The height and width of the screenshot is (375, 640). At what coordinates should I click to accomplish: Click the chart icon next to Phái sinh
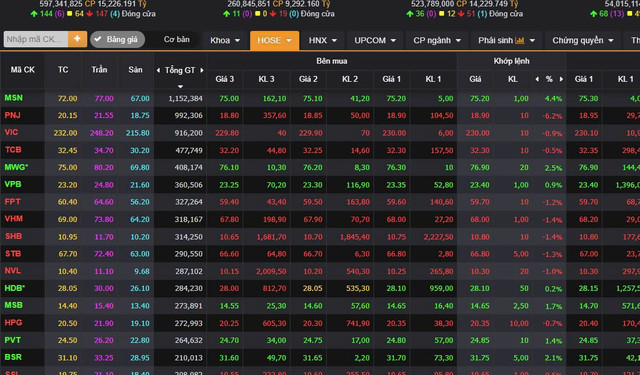(520, 40)
